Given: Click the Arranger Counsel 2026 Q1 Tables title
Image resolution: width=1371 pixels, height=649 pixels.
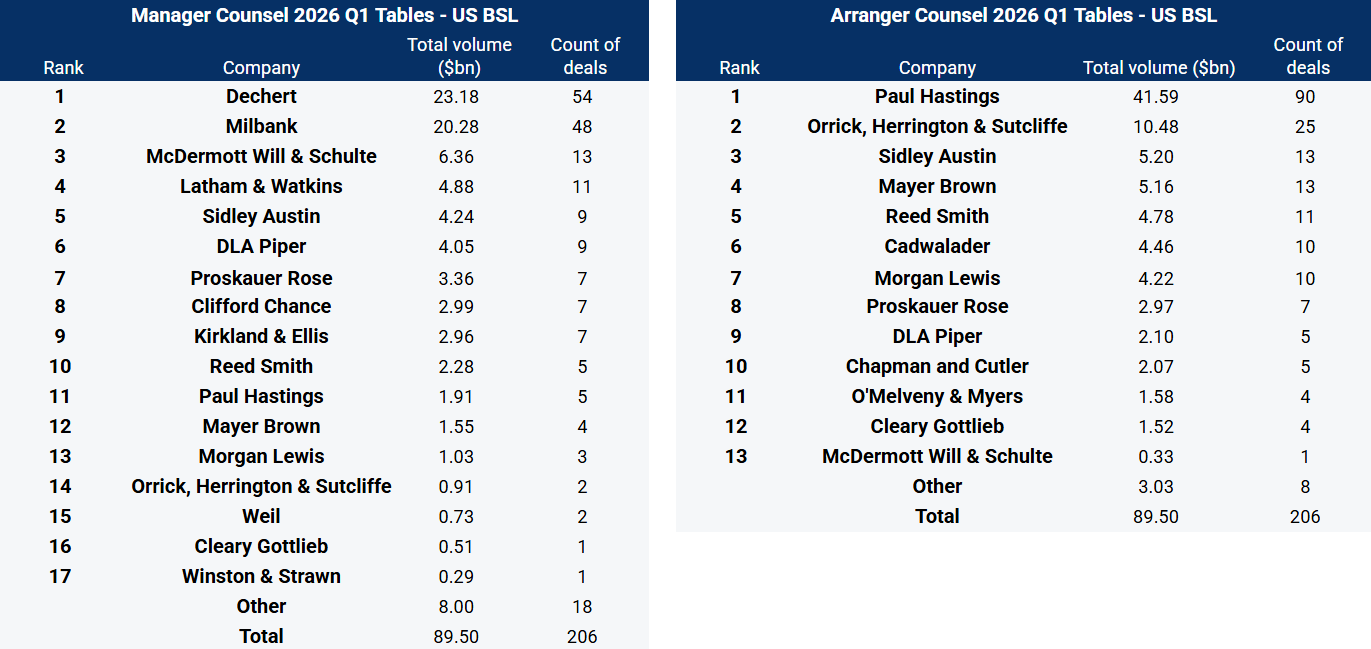Looking at the screenshot, I should (1023, 15).
